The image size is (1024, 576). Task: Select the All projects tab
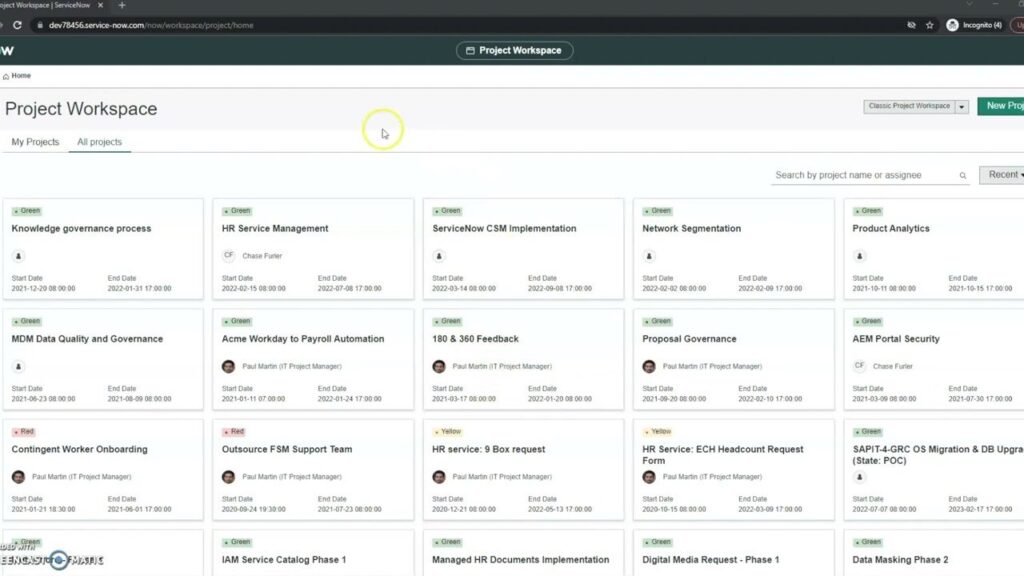(x=99, y=142)
